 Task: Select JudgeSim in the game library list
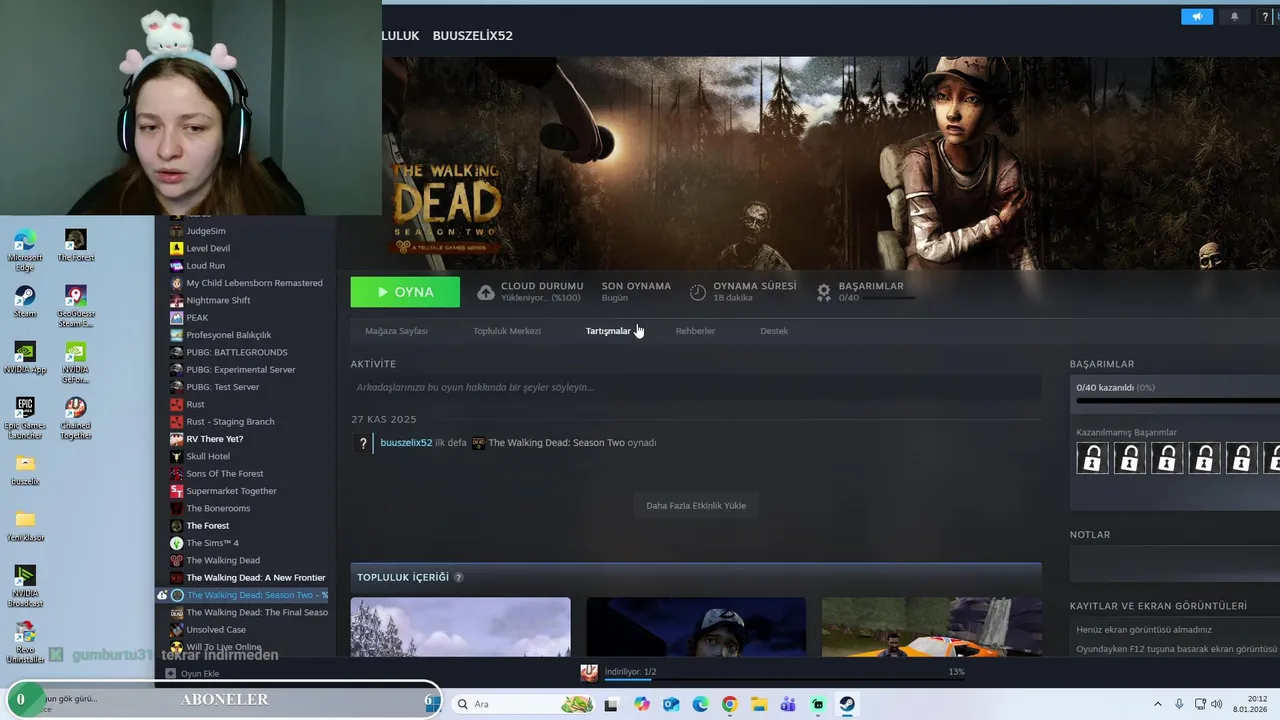click(x=206, y=231)
